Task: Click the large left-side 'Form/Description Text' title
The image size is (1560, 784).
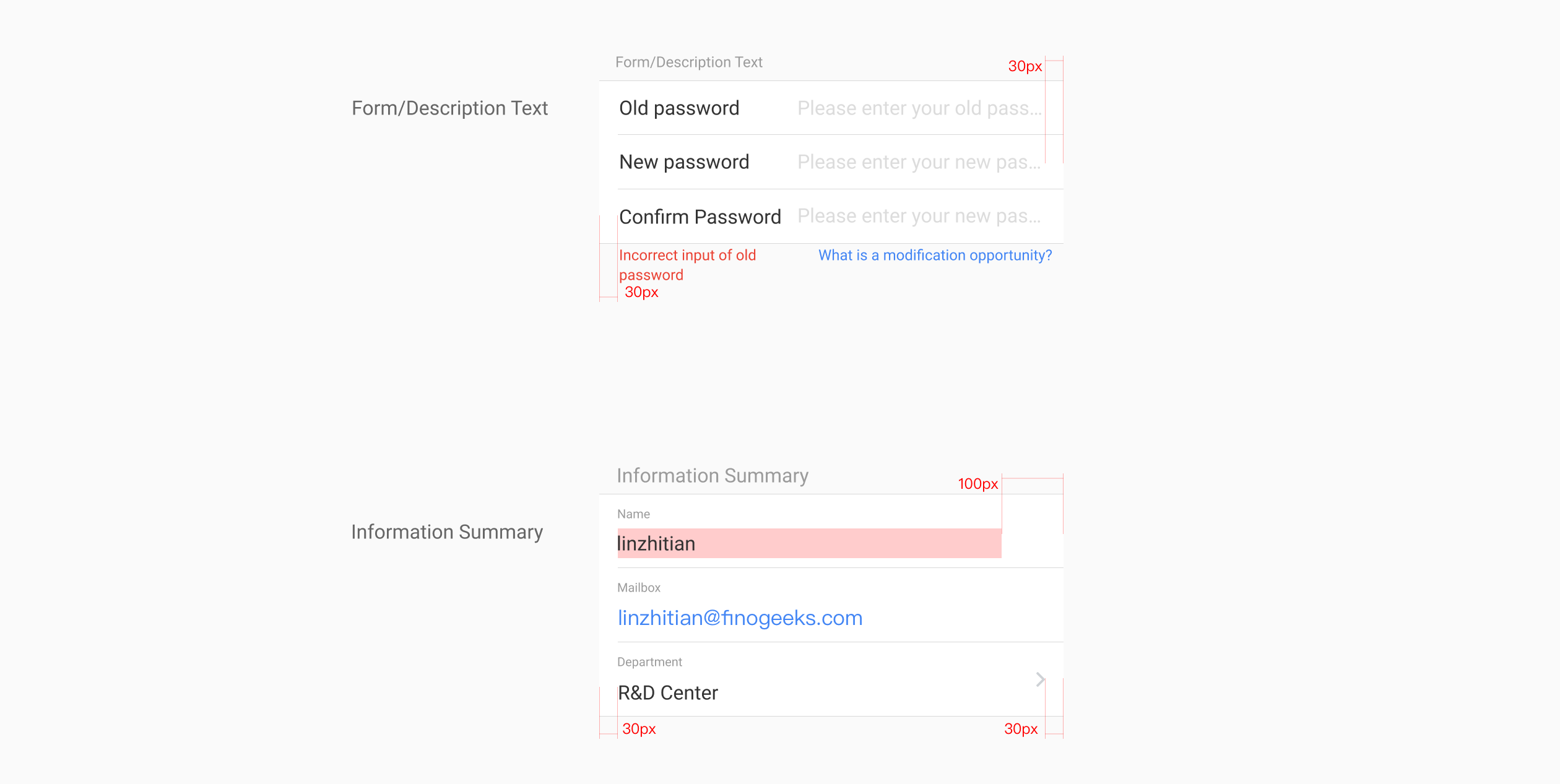Action: [x=449, y=108]
